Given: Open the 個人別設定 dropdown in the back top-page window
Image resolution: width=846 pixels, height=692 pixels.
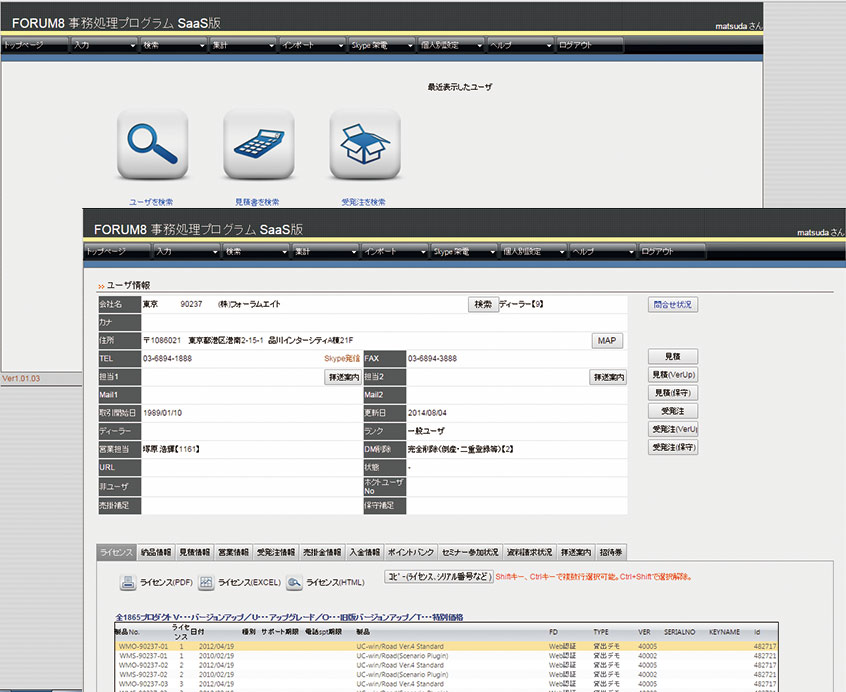Looking at the screenshot, I should coord(451,45).
